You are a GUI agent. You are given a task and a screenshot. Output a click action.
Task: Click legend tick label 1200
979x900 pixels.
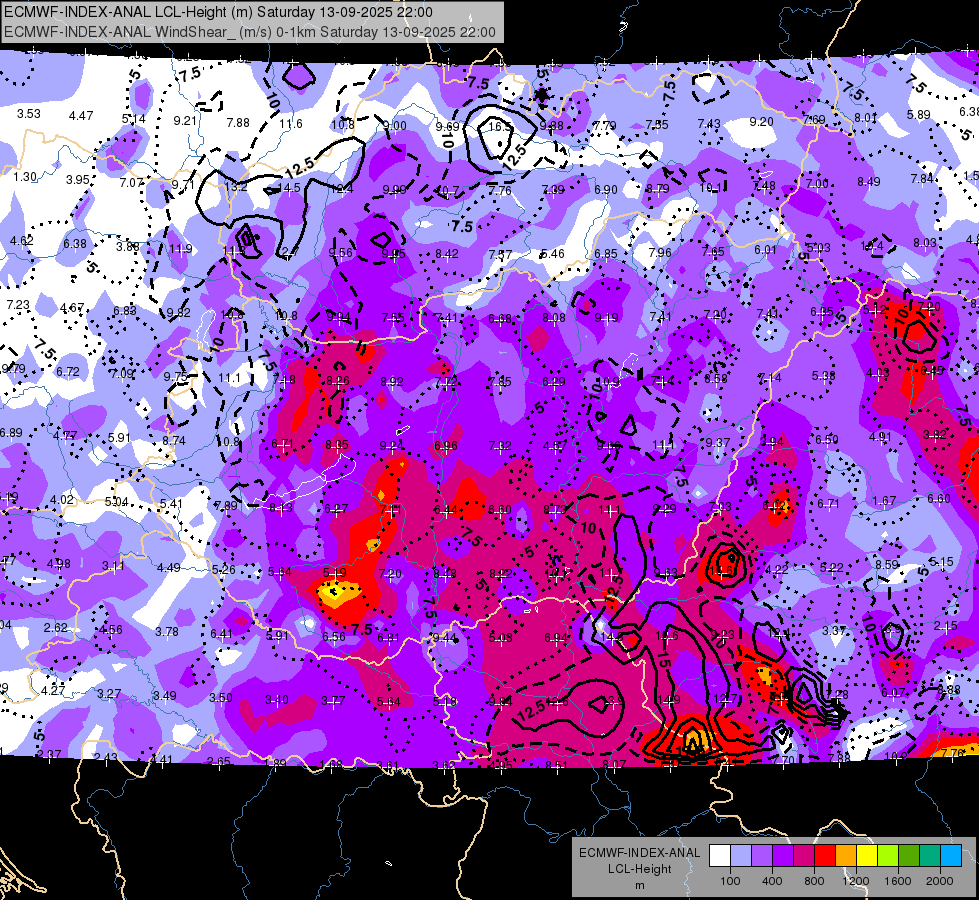click(x=856, y=881)
